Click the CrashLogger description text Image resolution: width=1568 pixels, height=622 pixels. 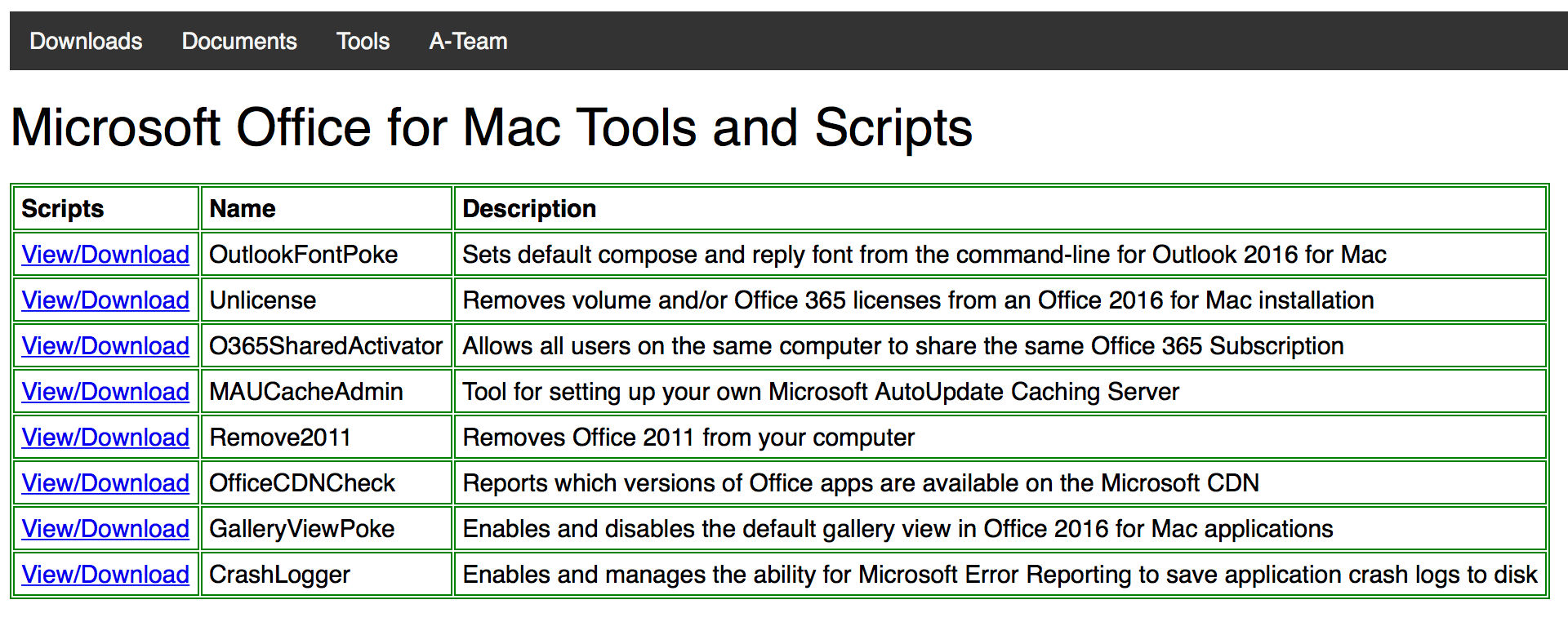point(1000,575)
